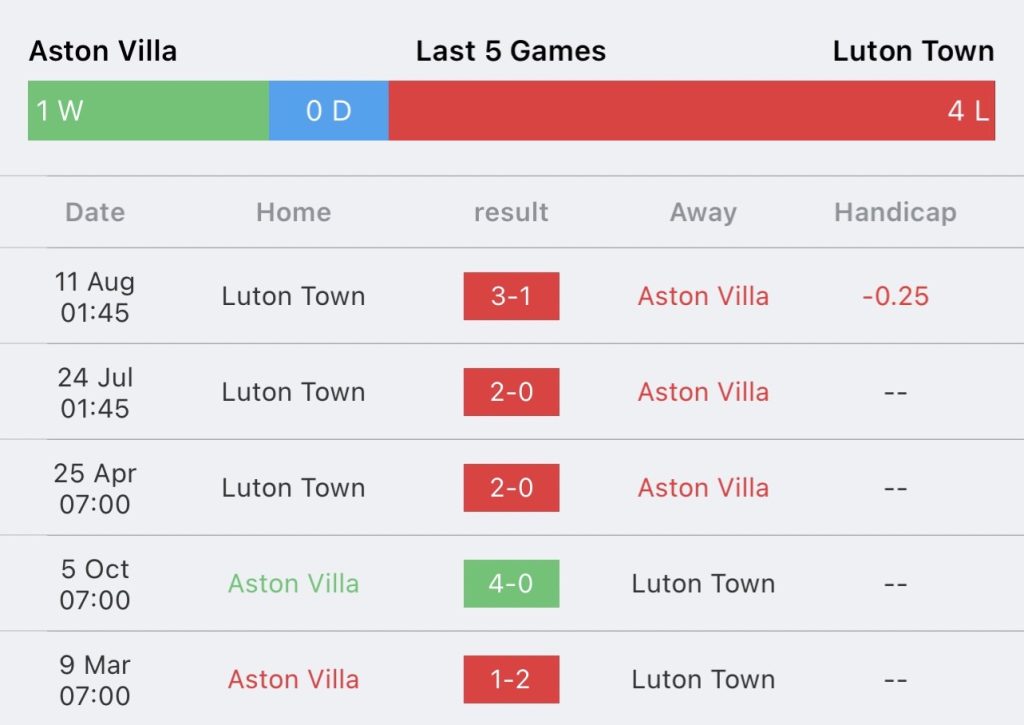The height and width of the screenshot is (725, 1024).
Task: Click the Aston Villa header team name
Action: [103, 51]
